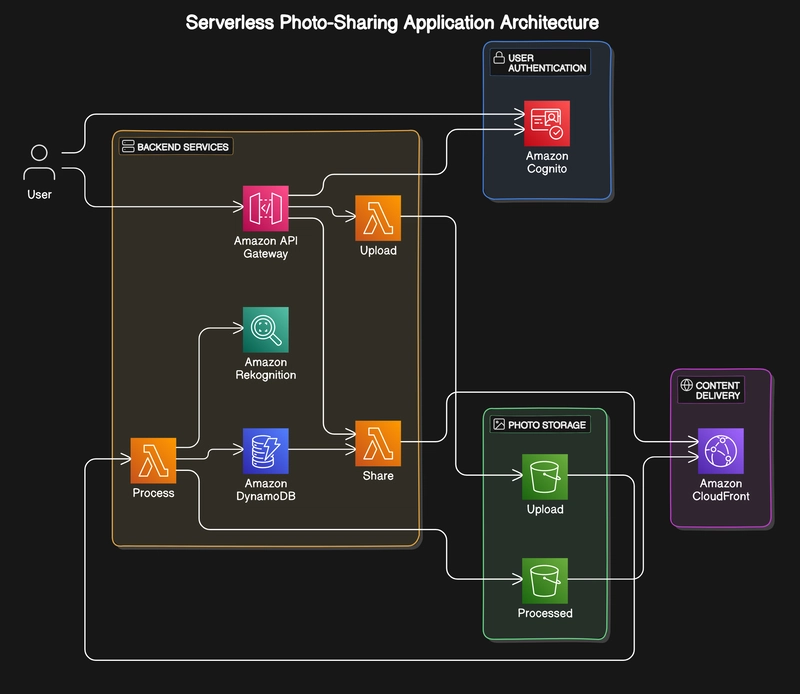Select the Upload S3 bucket icon
Viewport: 800px width, 694px height.
click(x=545, y=477)
